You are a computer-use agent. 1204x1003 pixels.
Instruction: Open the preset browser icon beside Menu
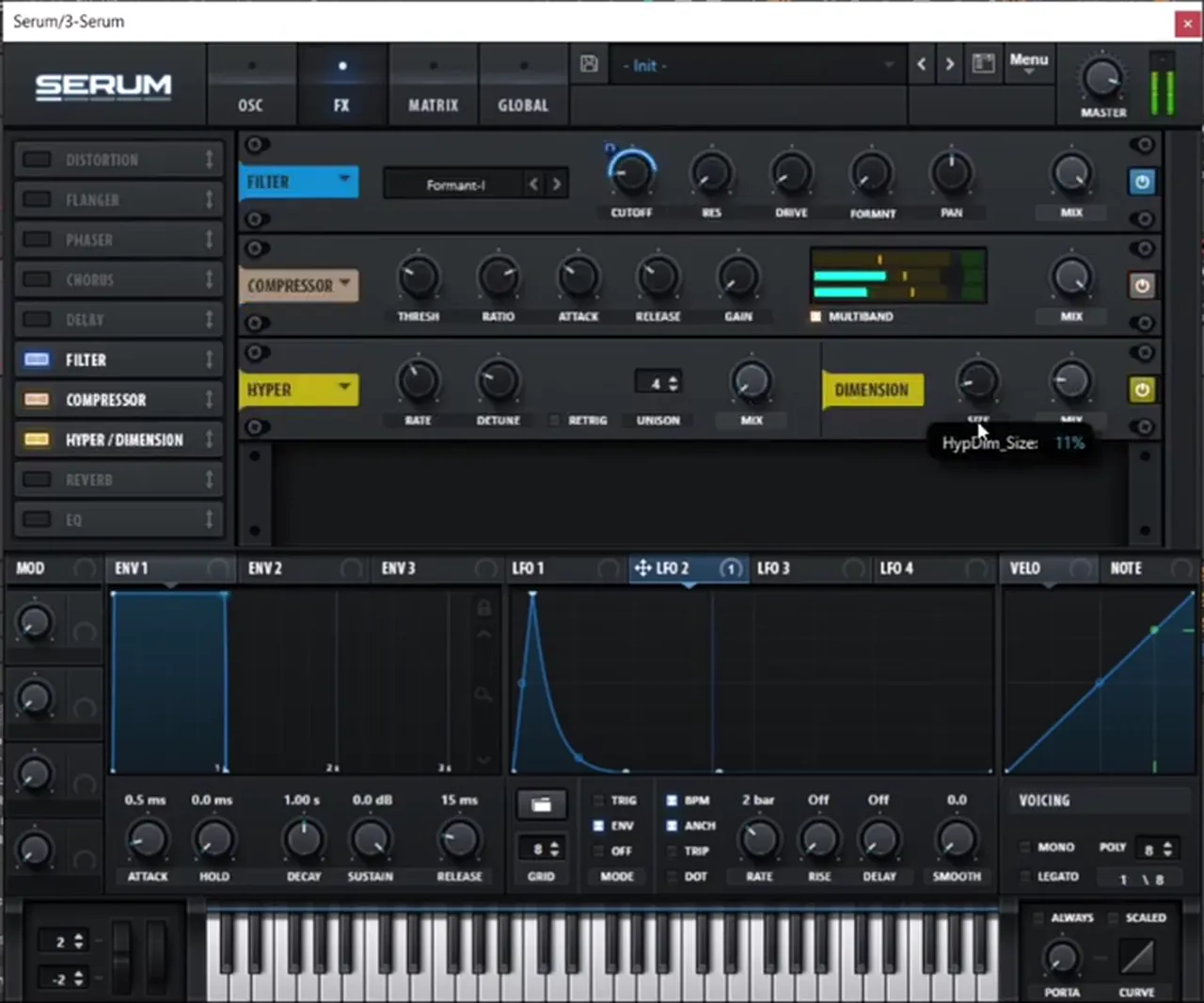983,64
